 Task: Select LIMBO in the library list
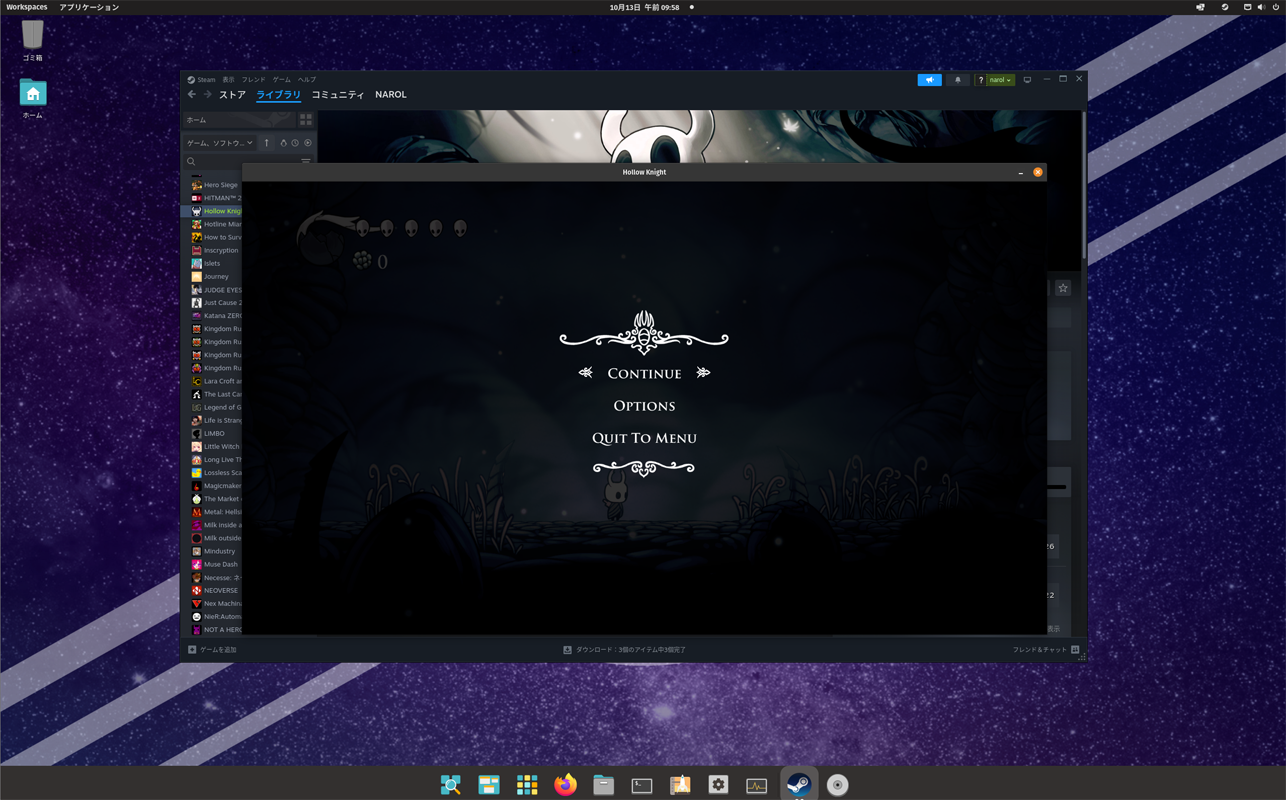[216, 433]
